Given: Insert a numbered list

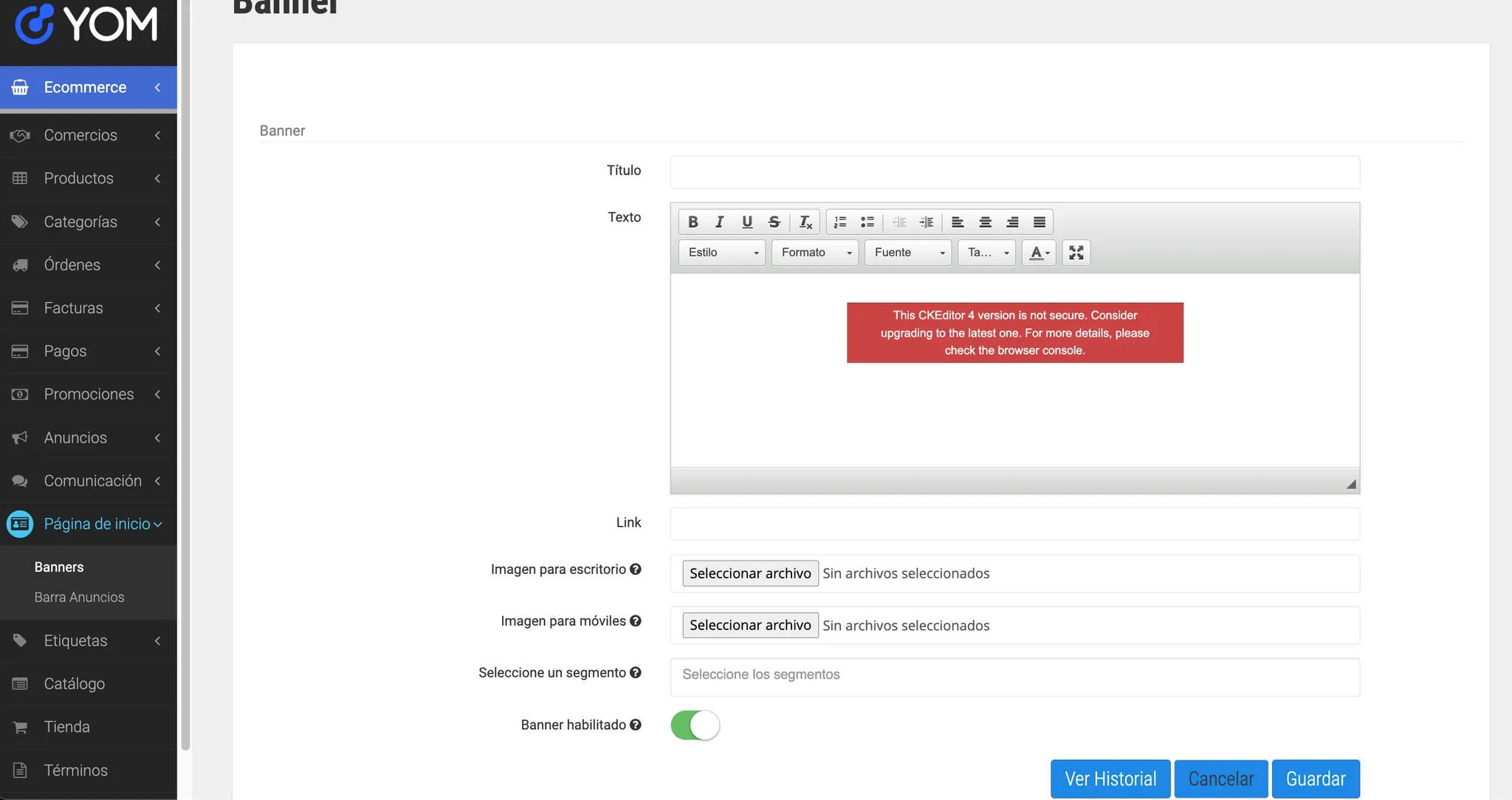Looking at the screenshot, I should [x=840, y=222].
